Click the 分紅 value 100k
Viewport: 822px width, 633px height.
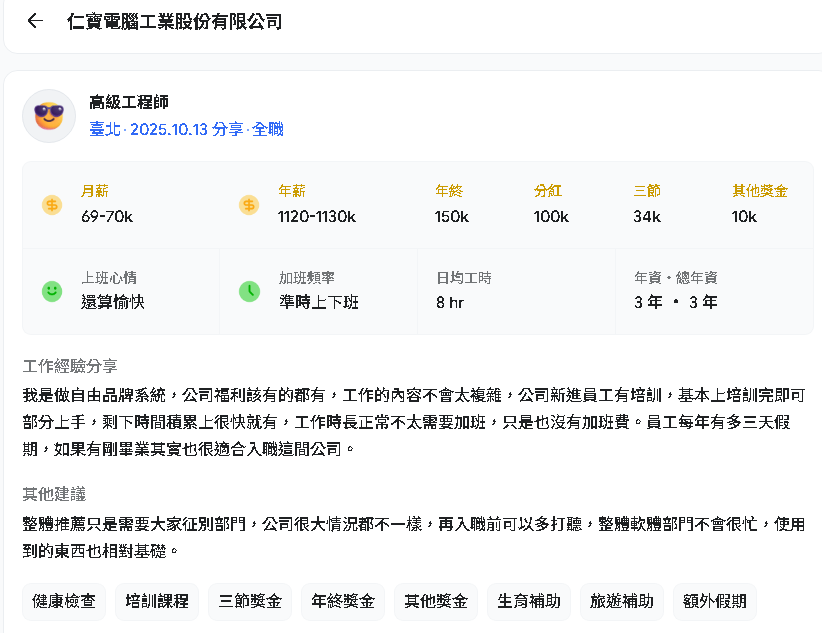click(x=551, y=217)
